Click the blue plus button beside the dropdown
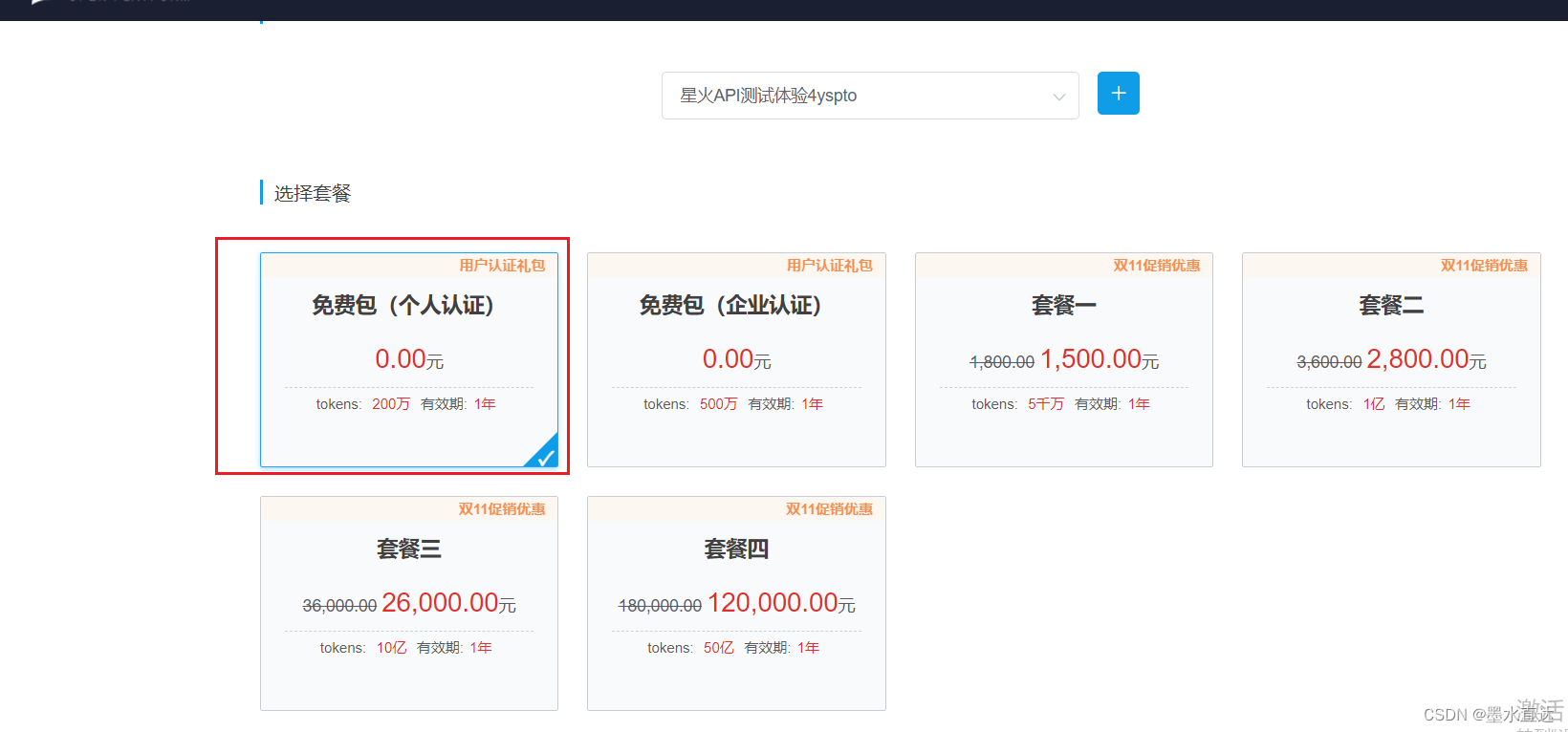The width and height of the screenshot is (1568, 732). [1119, 94]
